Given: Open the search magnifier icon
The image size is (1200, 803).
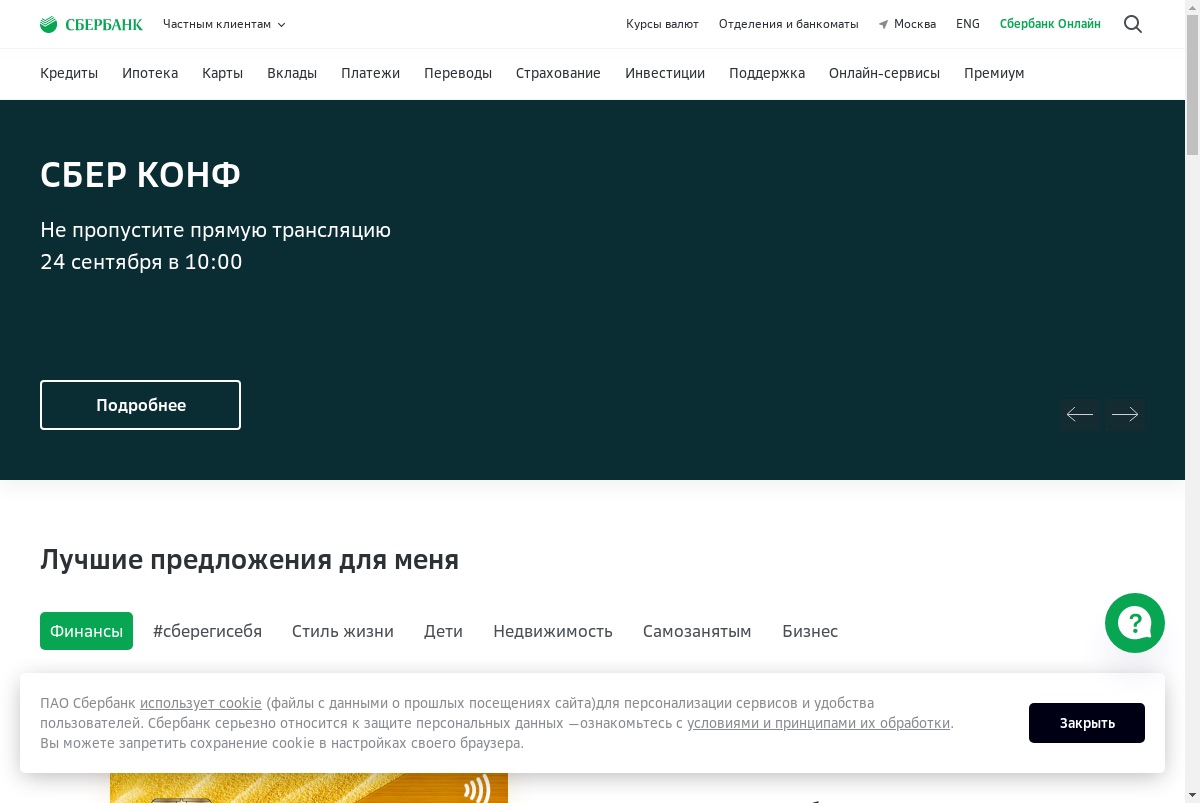Looking at the screenshot, I should click(x=1133, y=24).
